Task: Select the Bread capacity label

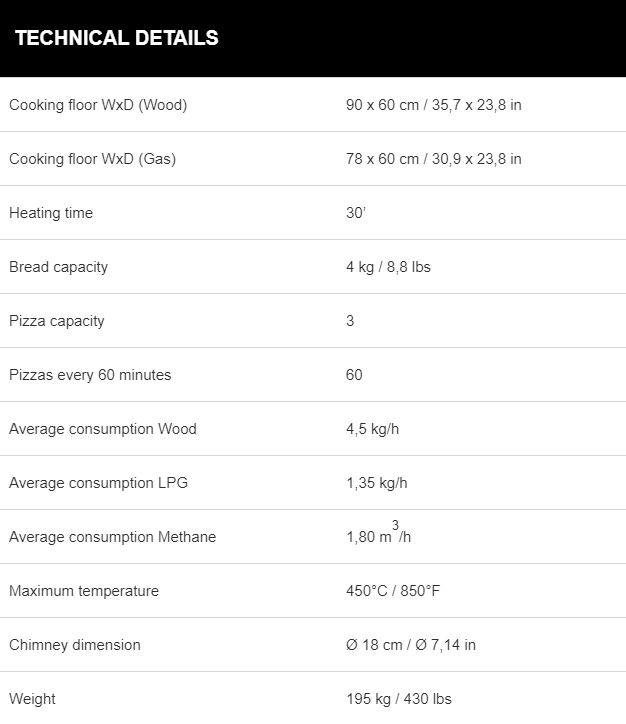Action: [58, 267]
